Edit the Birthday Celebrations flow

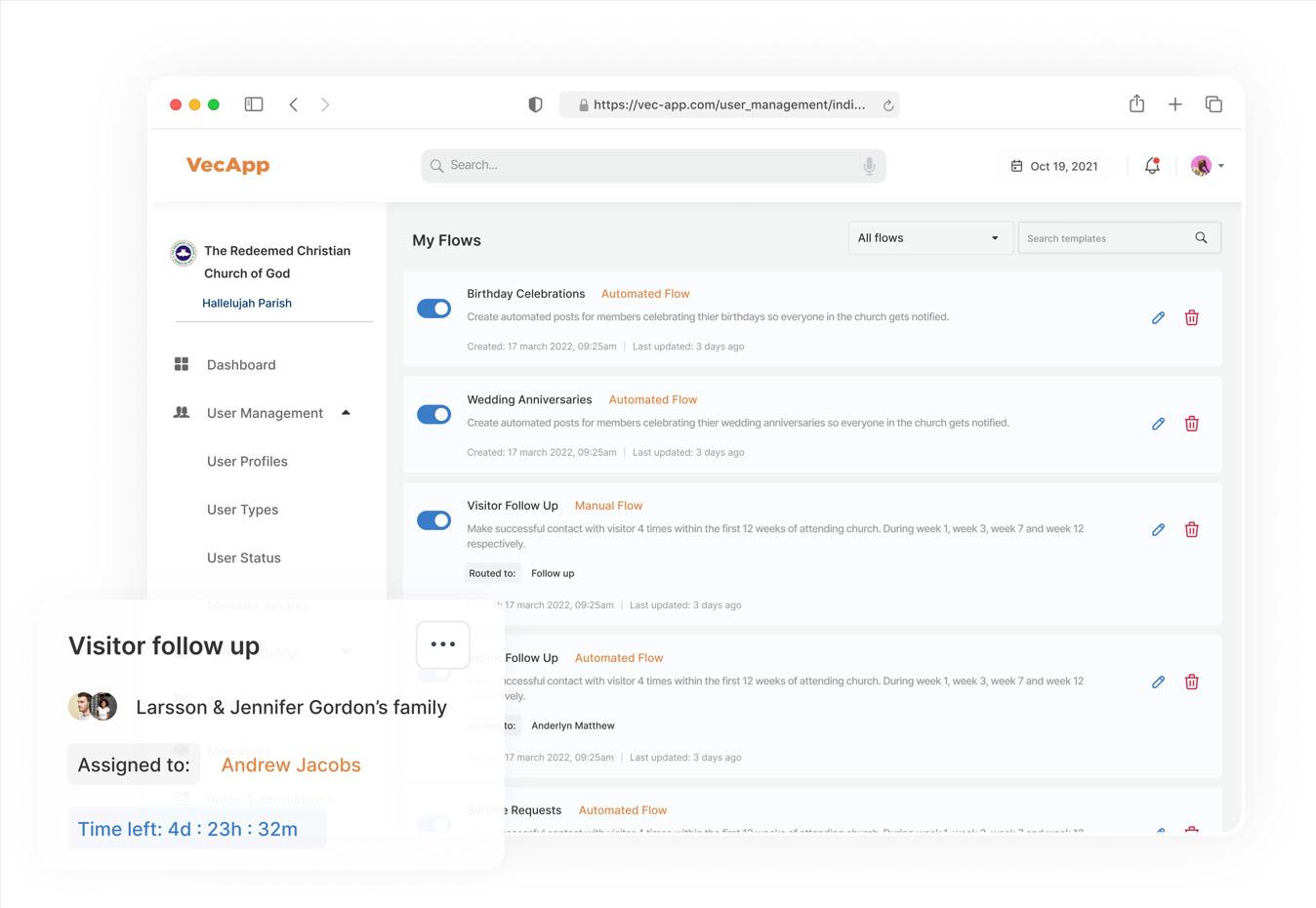tap(1158, 317)
